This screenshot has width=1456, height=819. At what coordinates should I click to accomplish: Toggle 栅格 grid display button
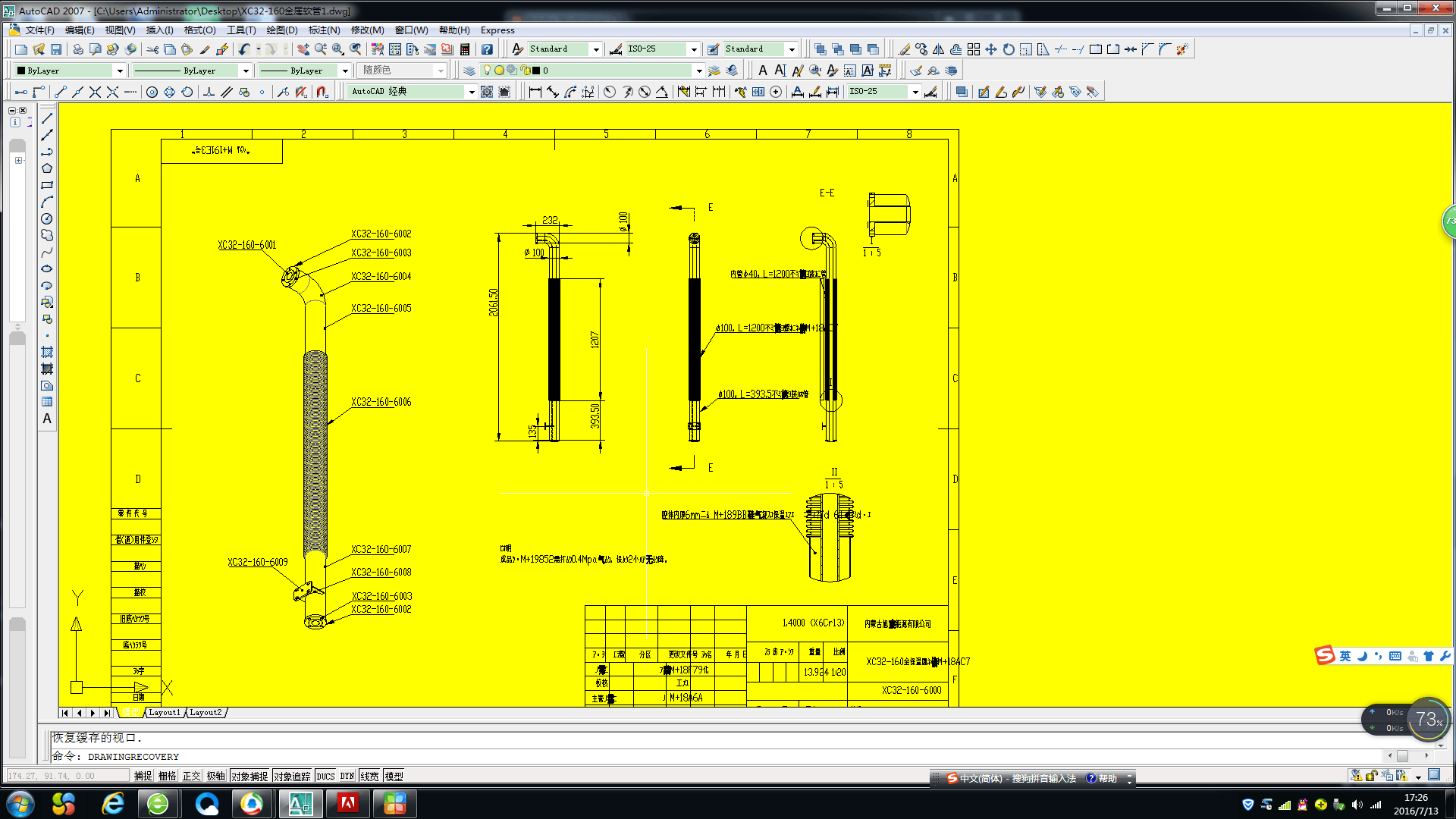pyautogui.click(x=167, y=776)
